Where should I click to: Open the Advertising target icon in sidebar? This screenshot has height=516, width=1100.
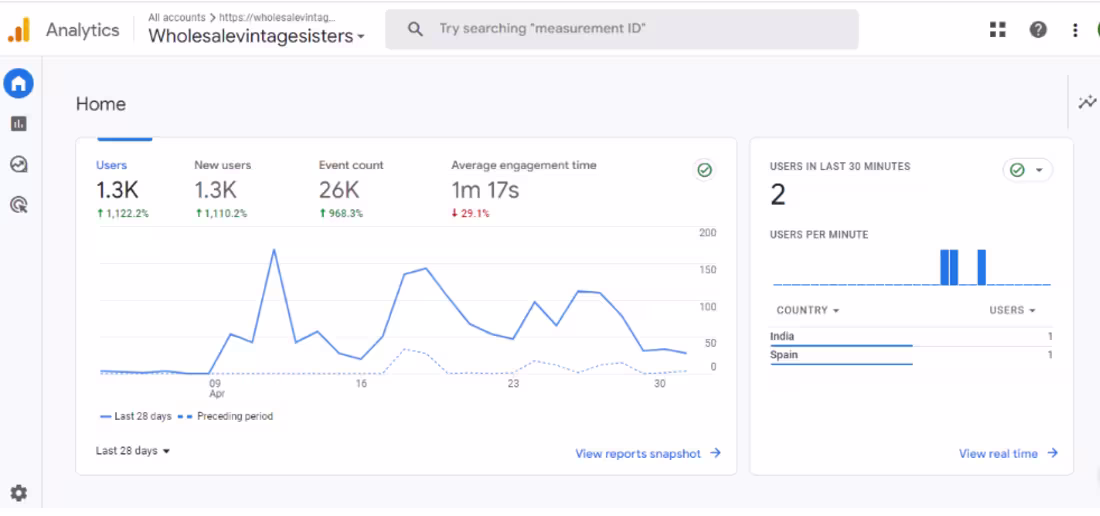point(19,205)
